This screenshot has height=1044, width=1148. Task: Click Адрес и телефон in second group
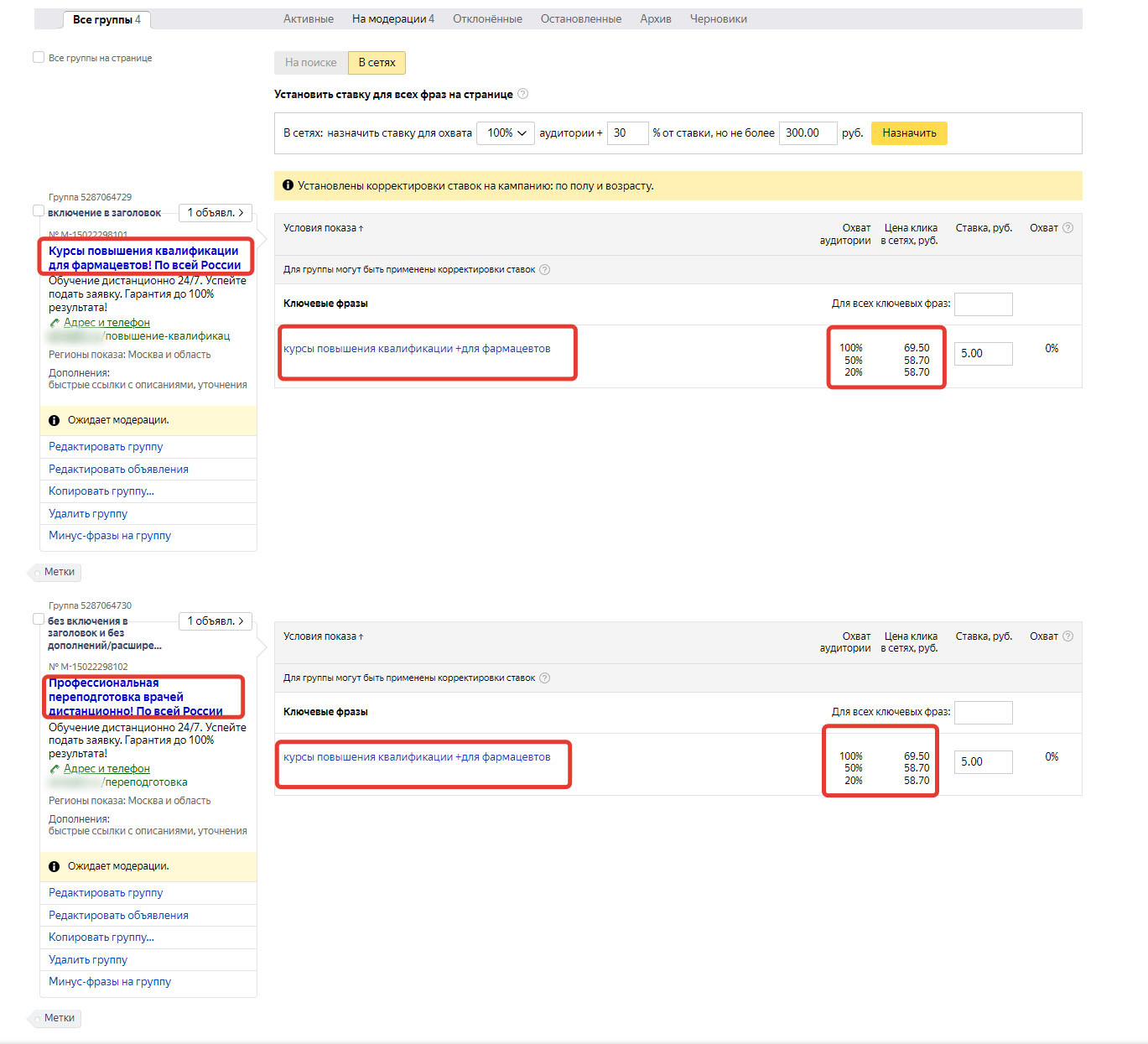click(x=106, y=769)
